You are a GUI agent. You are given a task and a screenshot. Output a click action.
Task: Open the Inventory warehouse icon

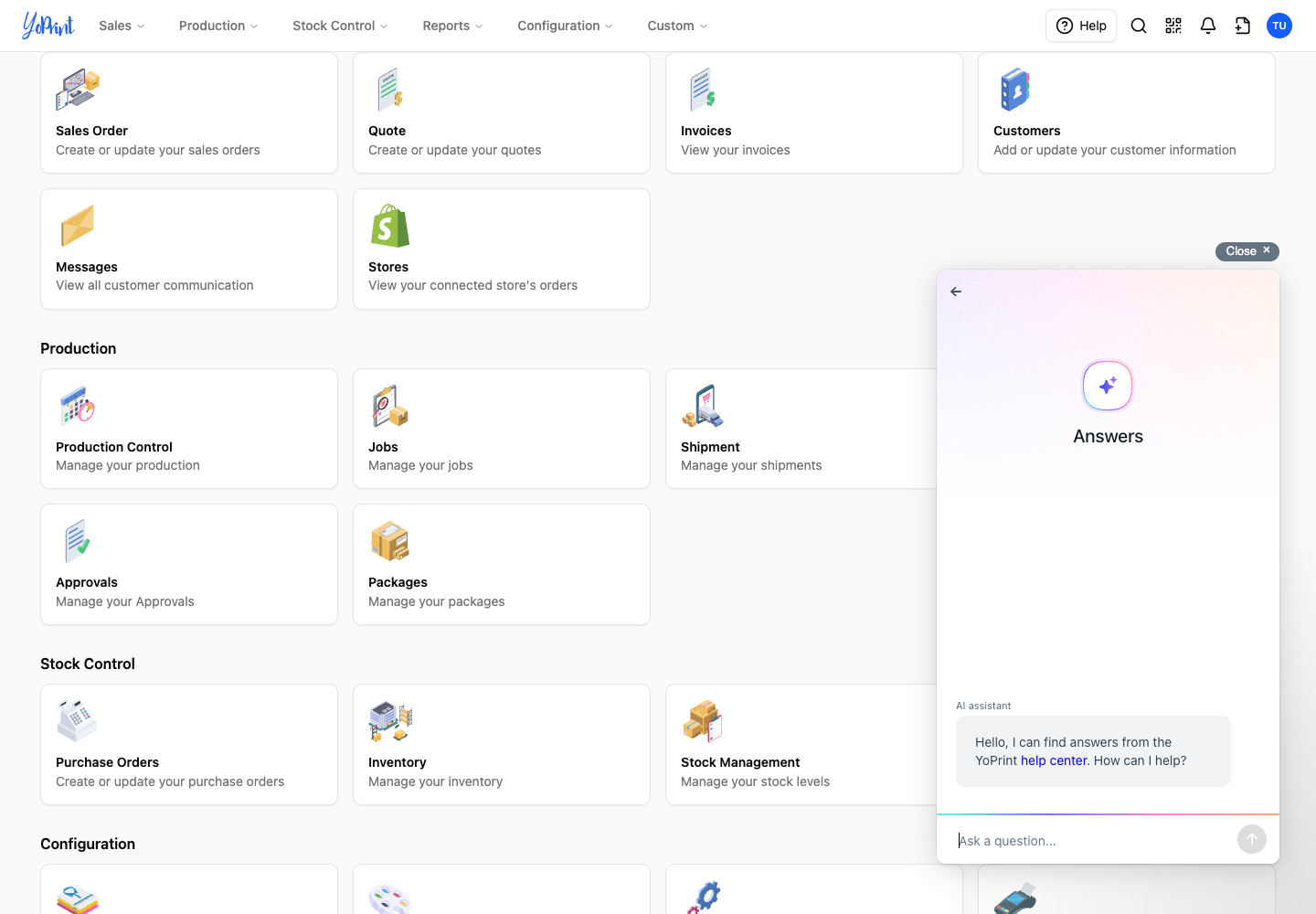pos(390,721)
